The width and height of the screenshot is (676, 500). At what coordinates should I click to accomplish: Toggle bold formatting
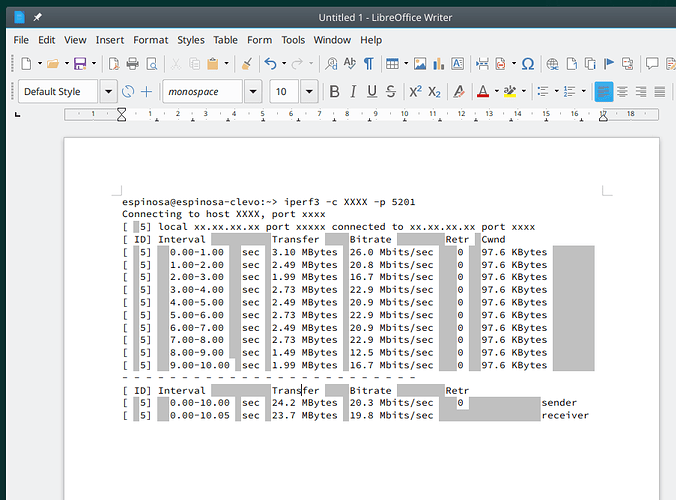click(x=334, y=91)
